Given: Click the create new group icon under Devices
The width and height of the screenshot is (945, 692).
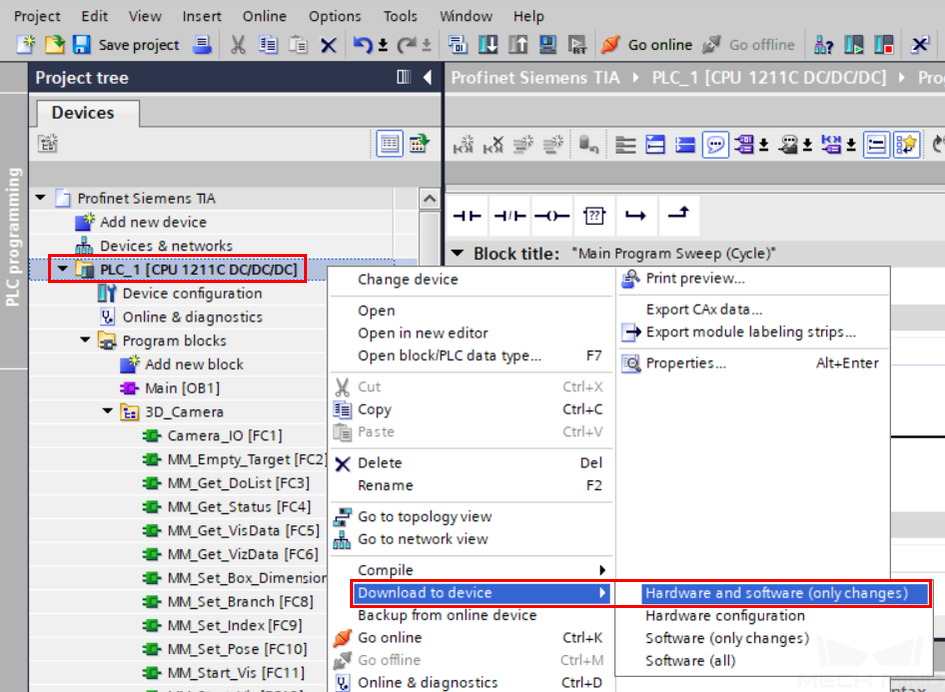Looking at the screenshot, I should 48,143.
